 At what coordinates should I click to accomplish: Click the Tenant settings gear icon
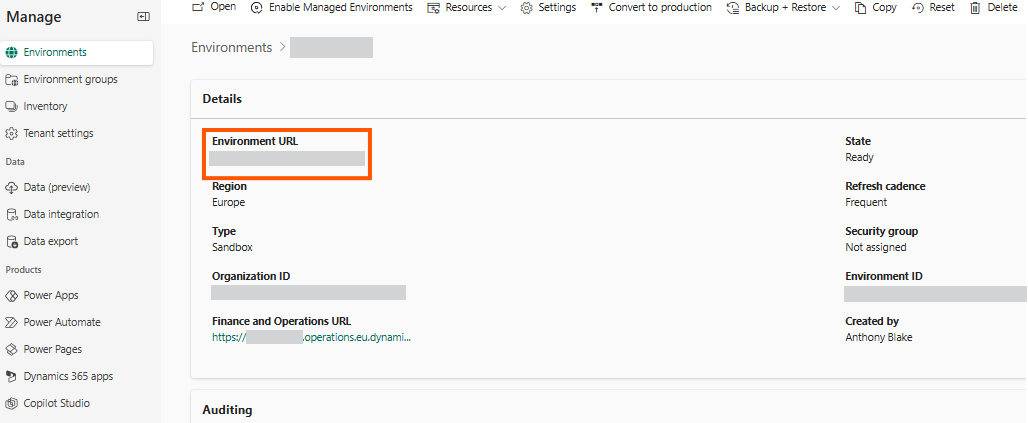(11, 133)
